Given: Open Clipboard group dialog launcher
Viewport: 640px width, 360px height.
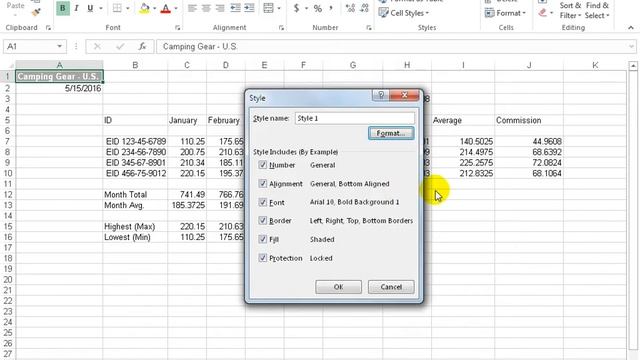Looking at the screenshot, I should point(48,28).
